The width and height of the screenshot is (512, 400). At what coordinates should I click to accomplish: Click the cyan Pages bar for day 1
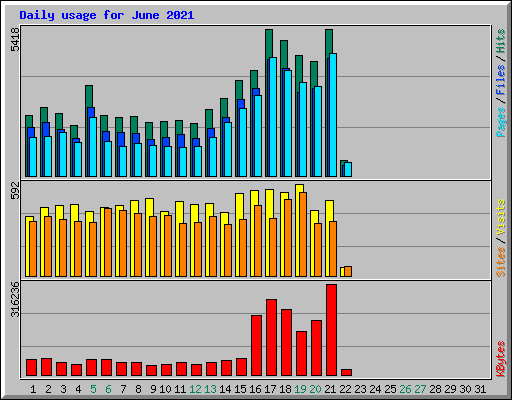click(x=33, y=157)
